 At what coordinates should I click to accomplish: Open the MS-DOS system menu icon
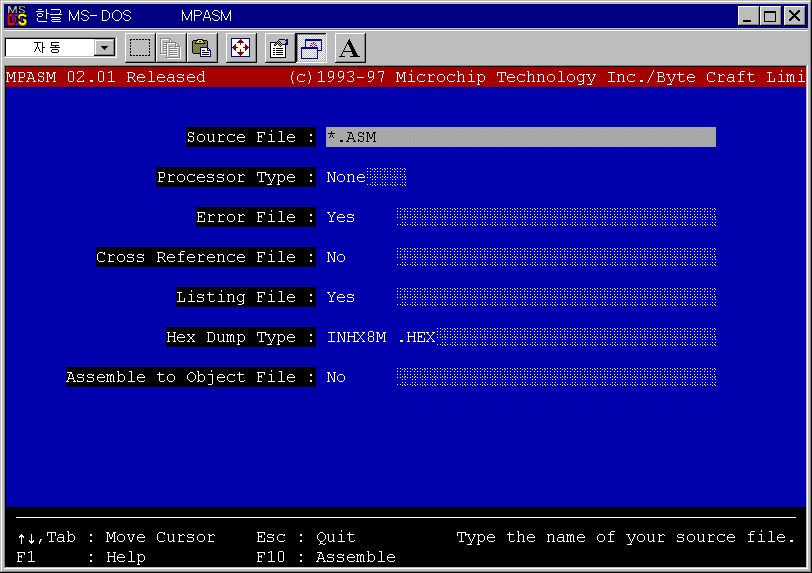tap(17, 16)
